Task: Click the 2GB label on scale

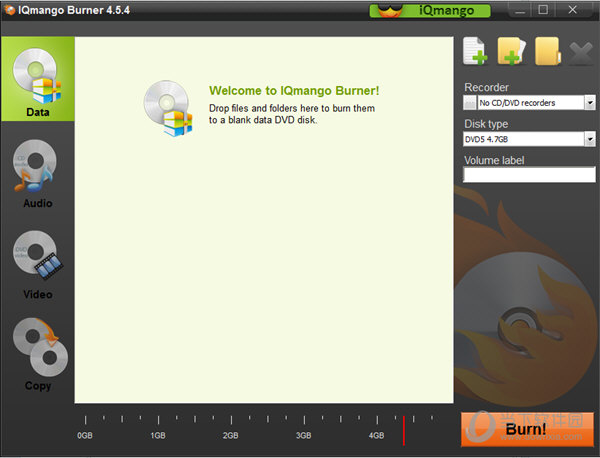Action: point(231,435)
